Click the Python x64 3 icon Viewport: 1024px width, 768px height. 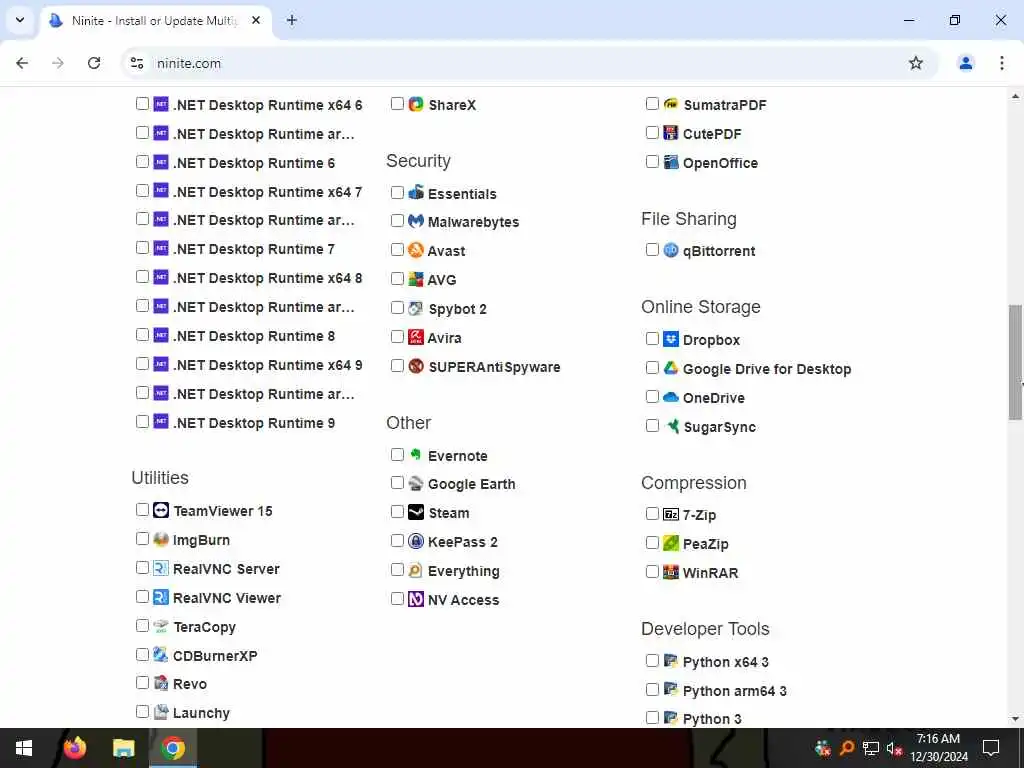point(671,661)
